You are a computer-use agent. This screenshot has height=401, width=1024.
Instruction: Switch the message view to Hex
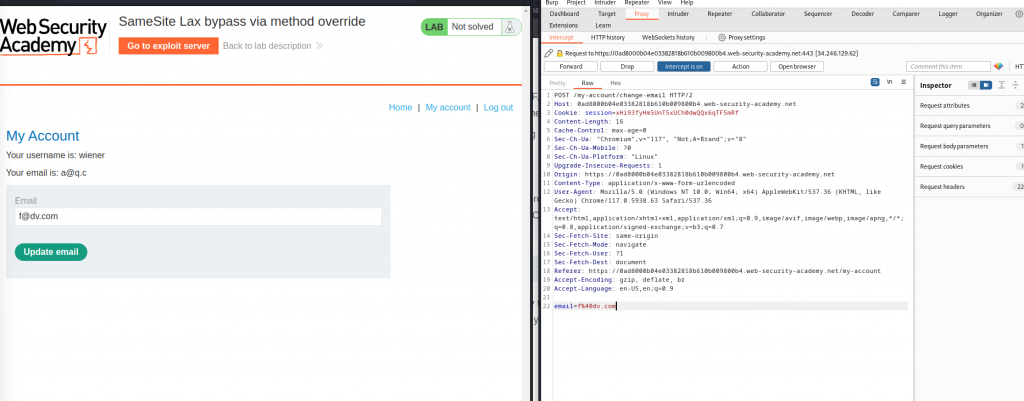tap(615, 83)
